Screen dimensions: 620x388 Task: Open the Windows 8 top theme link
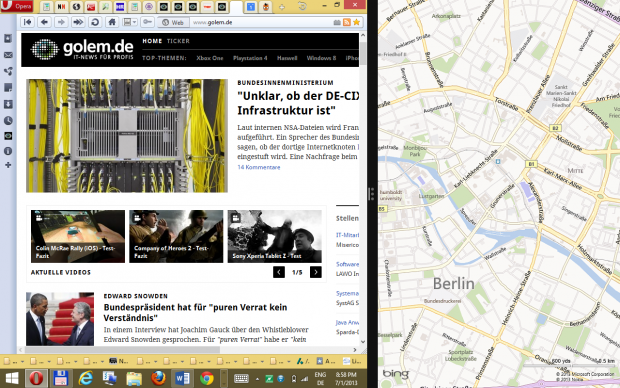click(x=321, y=58)
